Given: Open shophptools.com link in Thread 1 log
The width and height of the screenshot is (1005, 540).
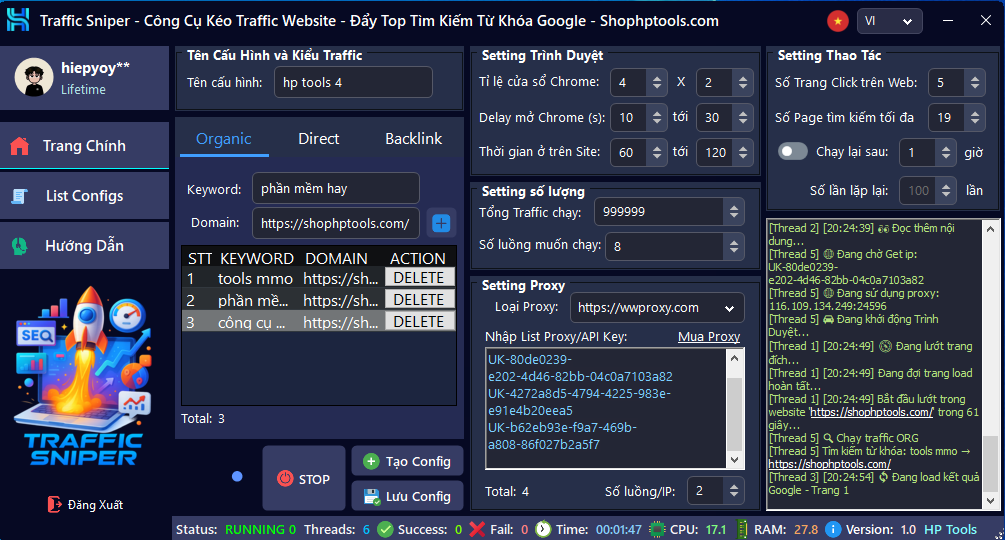Looking at the screenshot, I should (x=872, y=413).
